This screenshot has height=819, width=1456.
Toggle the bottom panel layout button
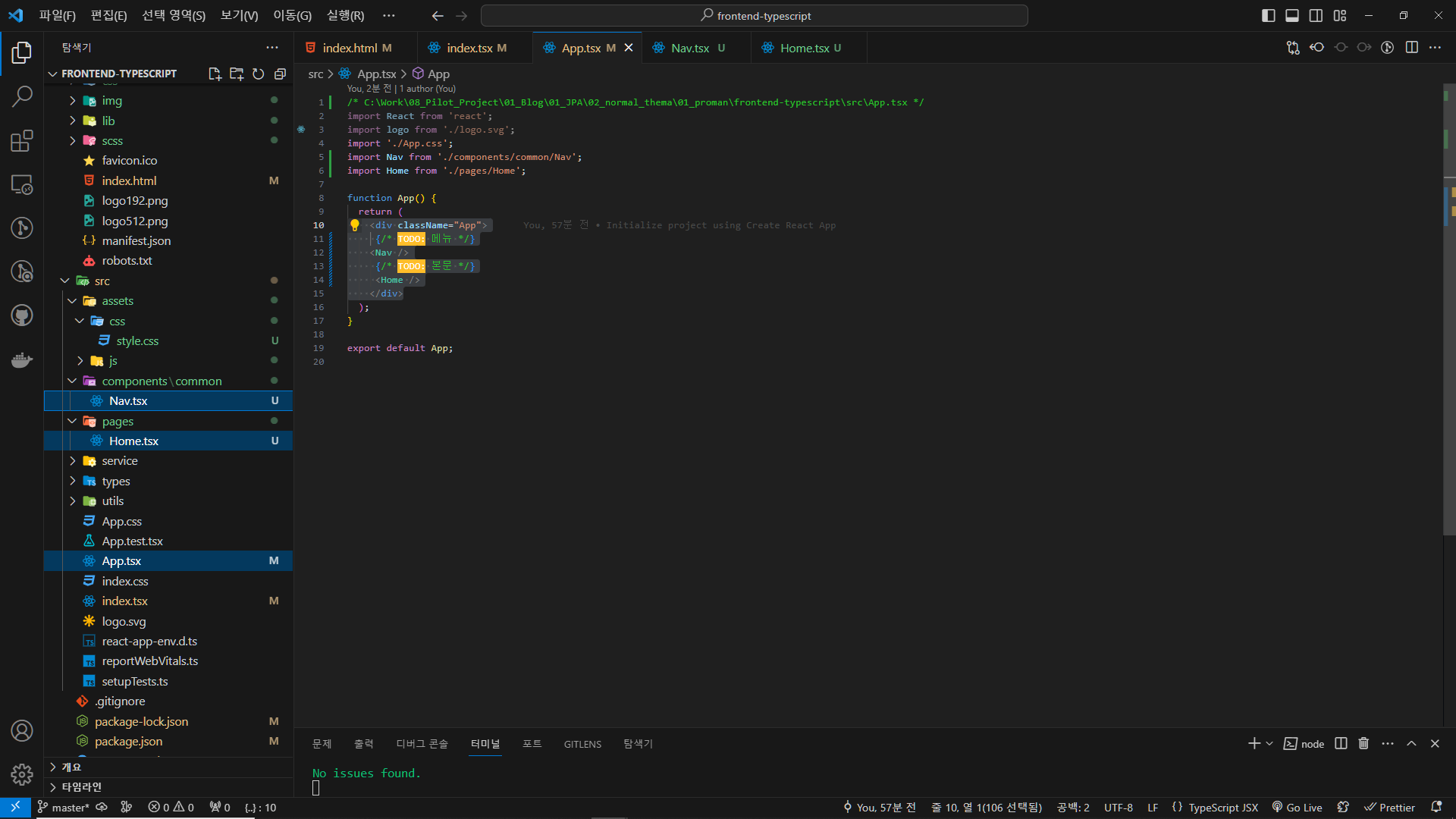(x=1292, y=15)
